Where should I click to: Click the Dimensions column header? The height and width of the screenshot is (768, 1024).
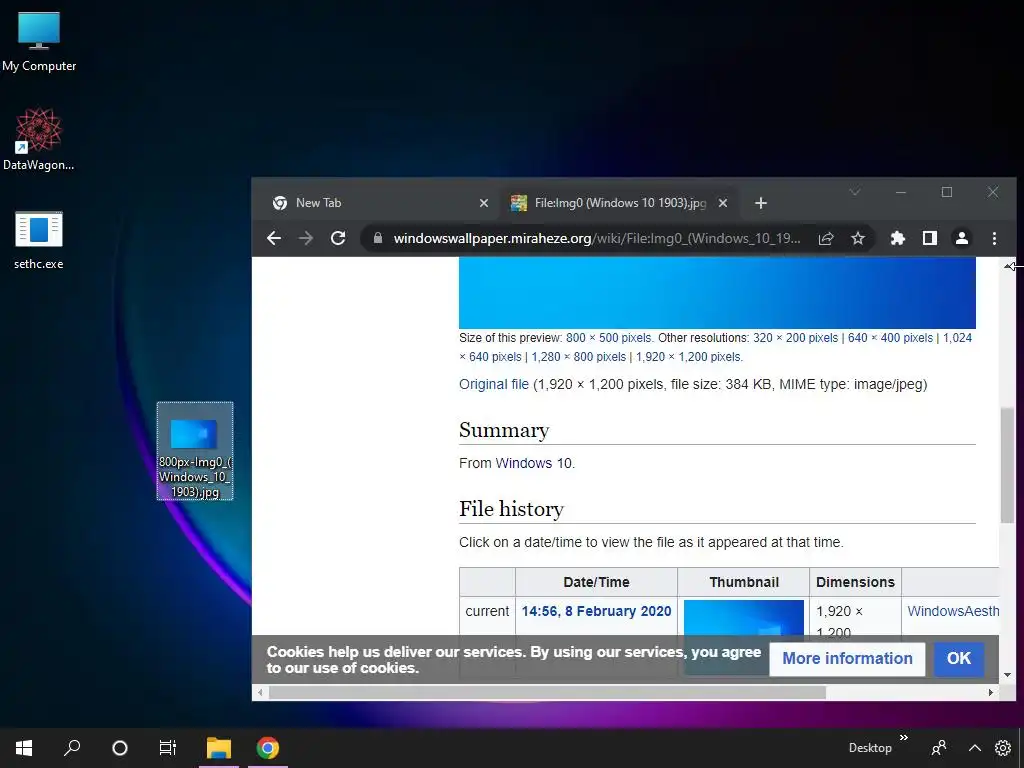[855, 582]
